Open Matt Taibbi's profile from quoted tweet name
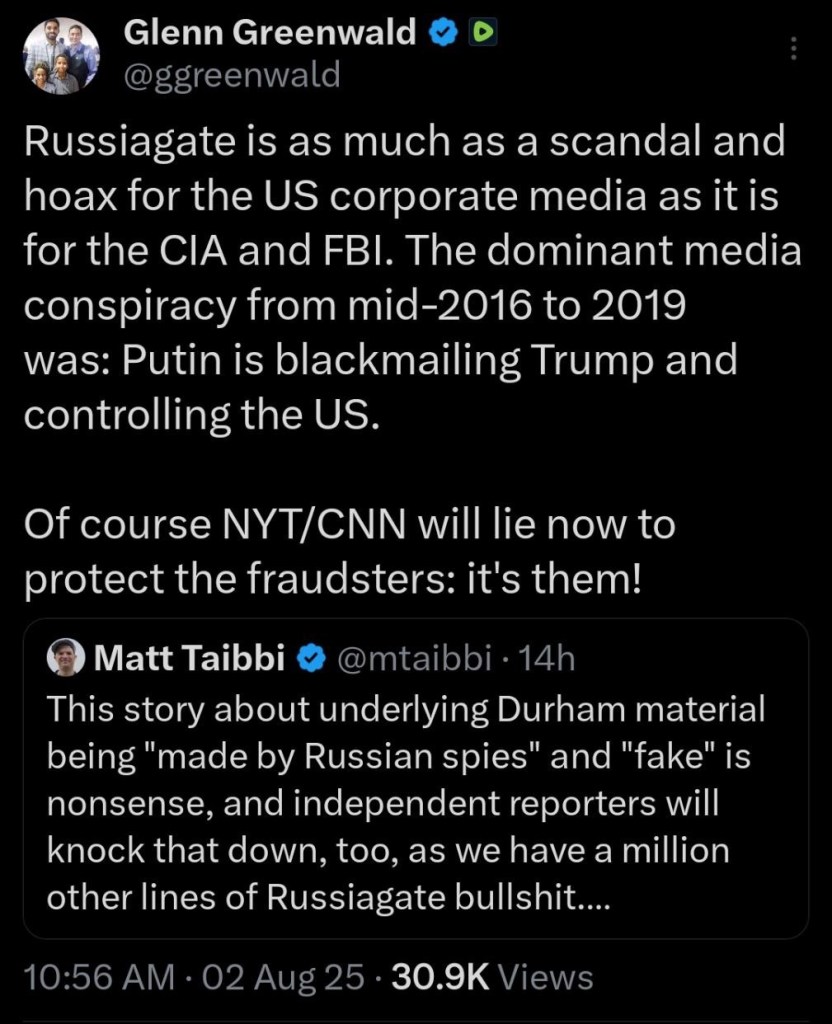Screen dimensions: 832x1024 point(191,658)
